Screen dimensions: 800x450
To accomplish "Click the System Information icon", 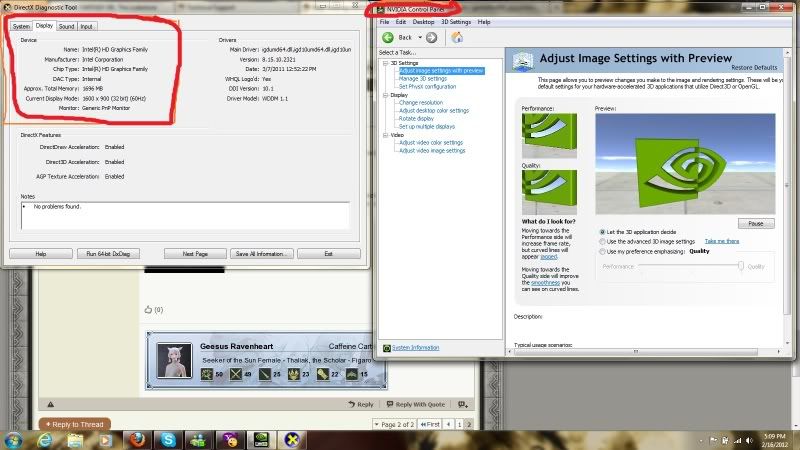I will pyautogui.click(x=387, y=348).
